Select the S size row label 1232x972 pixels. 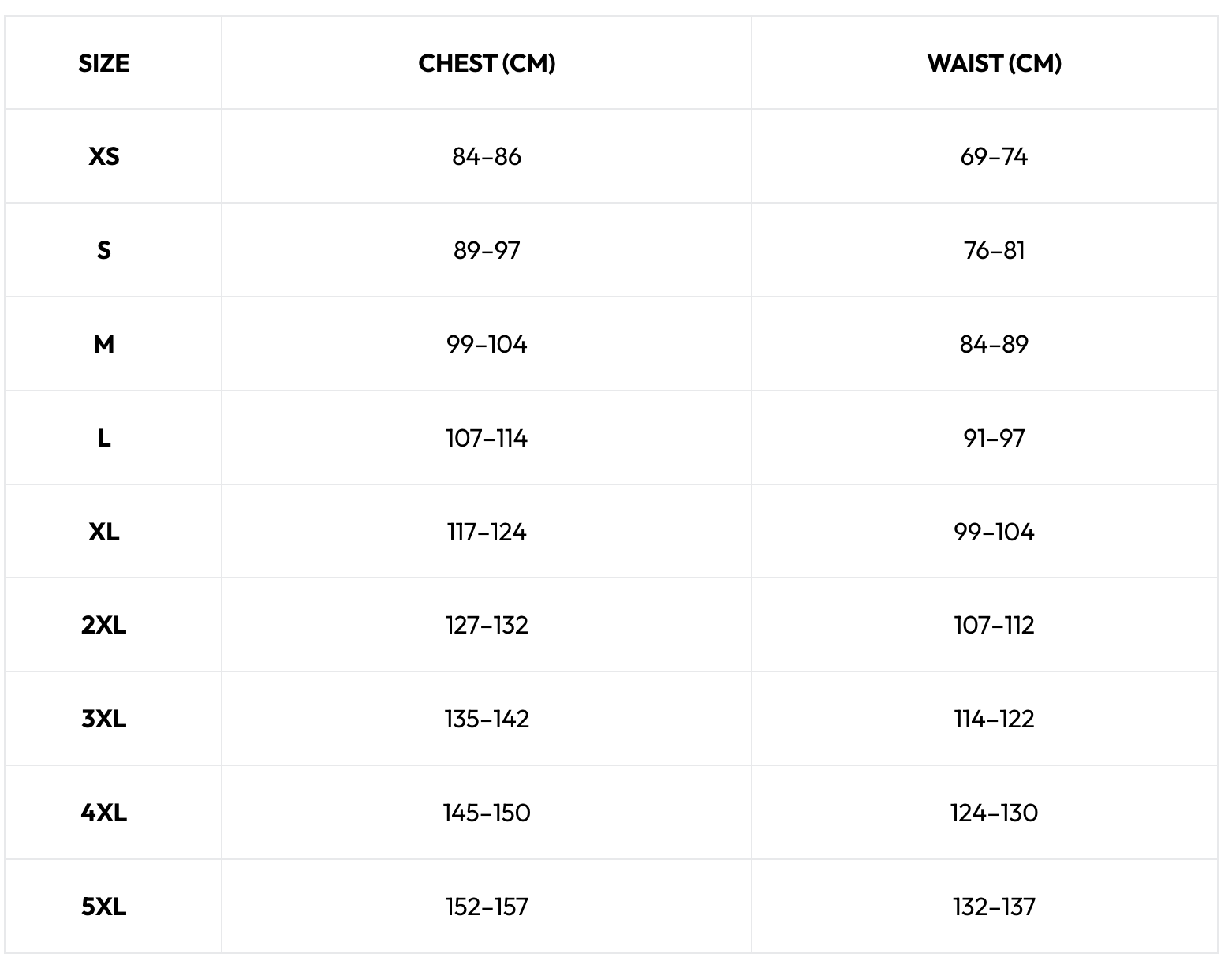point(104,250)
